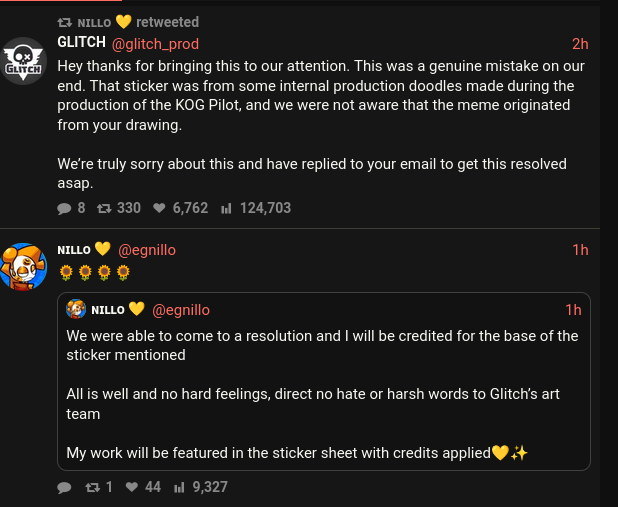Click the retweet icon showing 330
This screenshot has width=618, height=507.
pyautogui.click(x=104, y=208)
